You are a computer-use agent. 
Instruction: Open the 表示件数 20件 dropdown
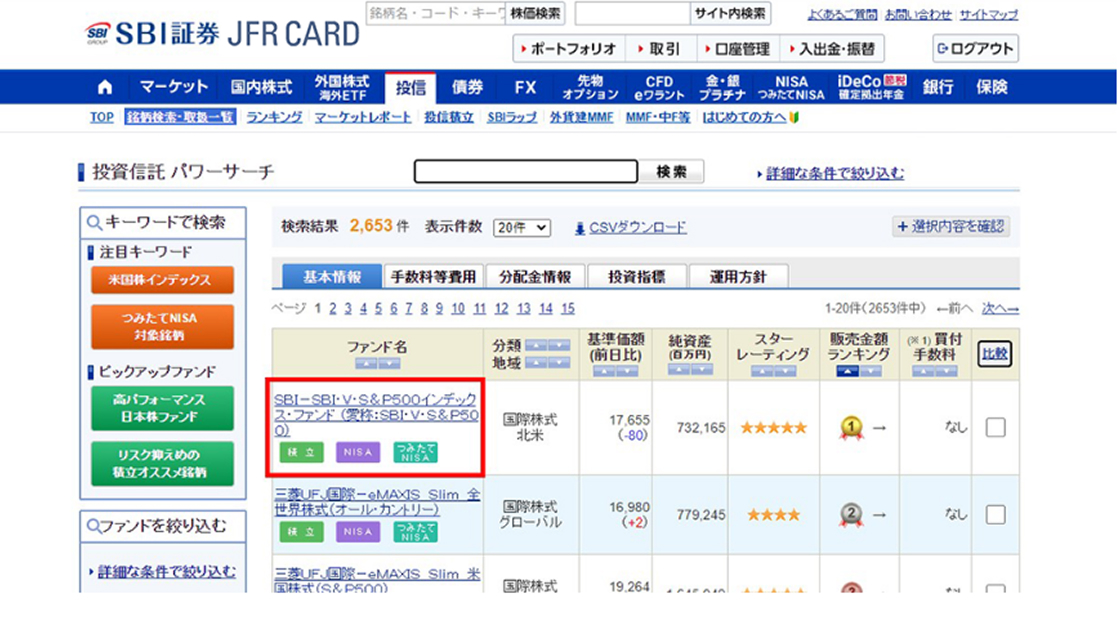coord(522,228)
